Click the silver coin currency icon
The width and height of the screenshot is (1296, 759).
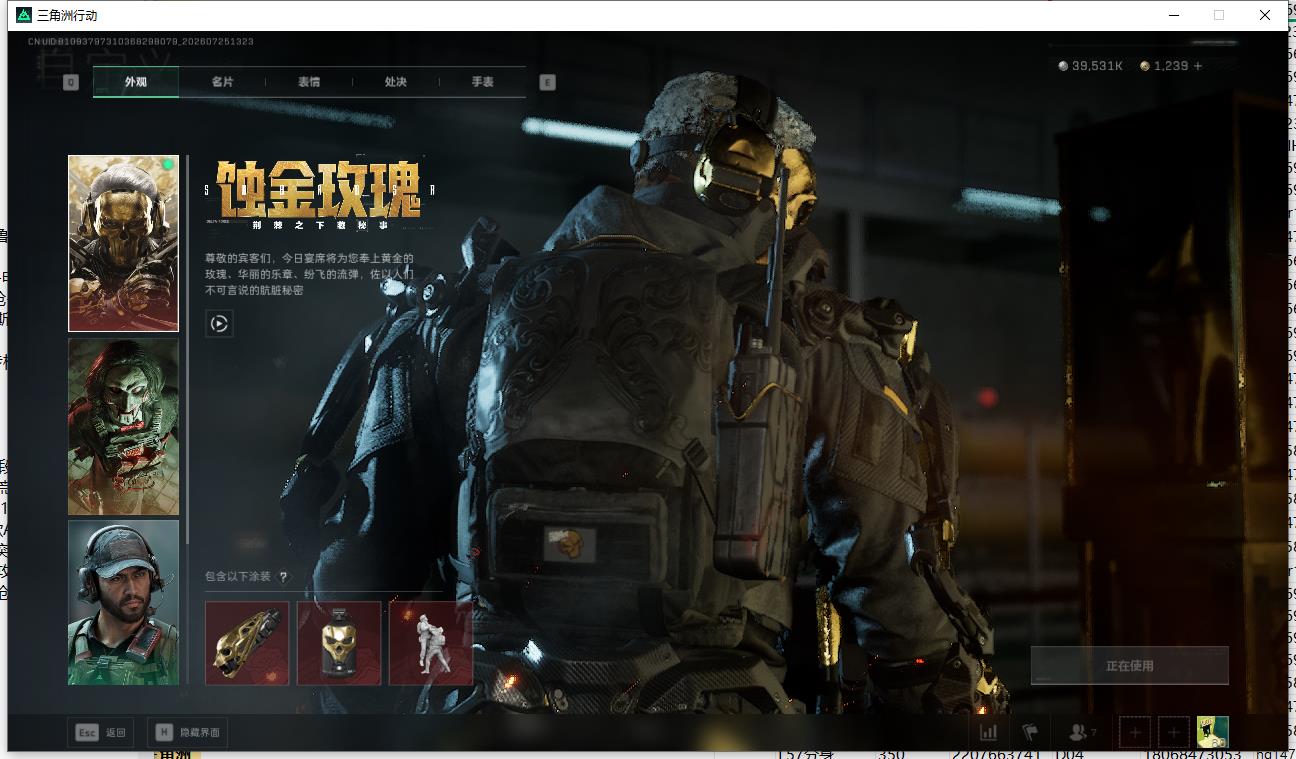click(1063, 66)
